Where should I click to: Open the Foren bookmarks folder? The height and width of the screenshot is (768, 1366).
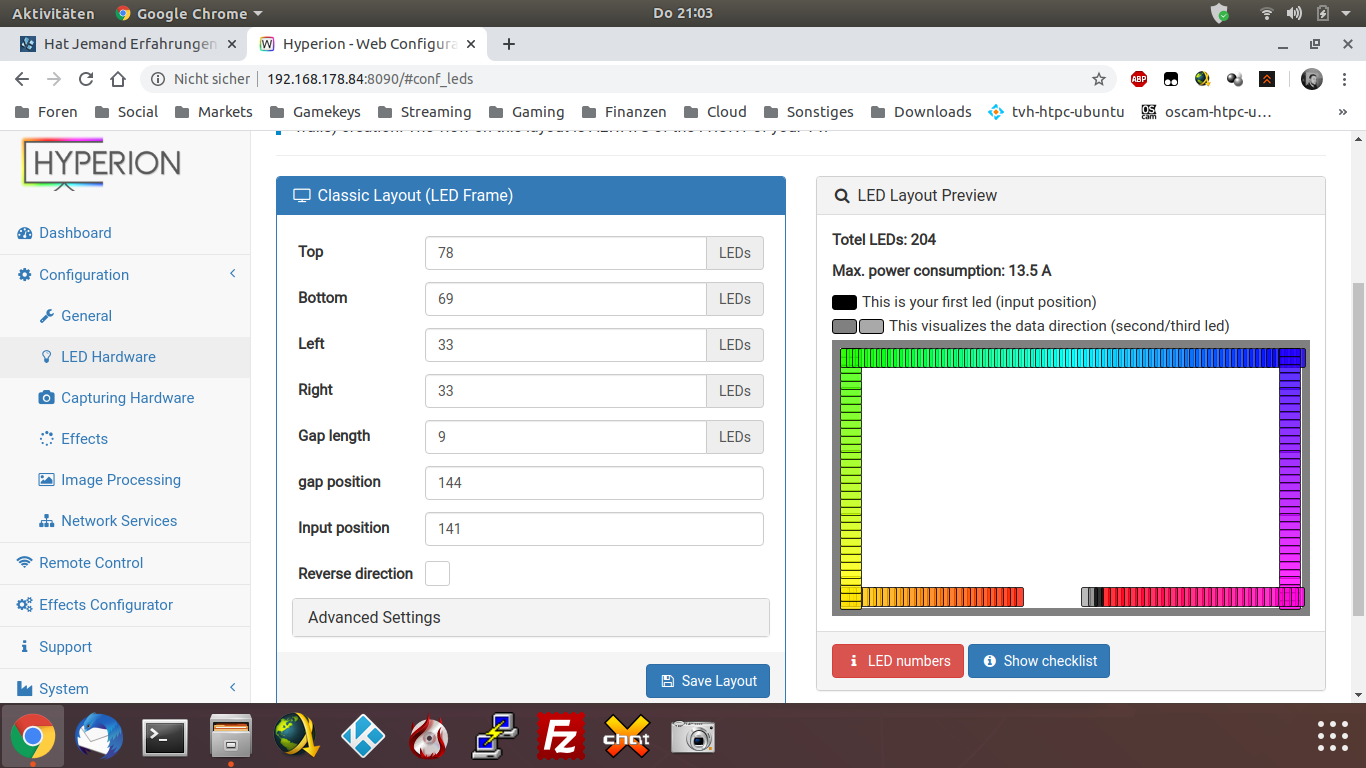pyautogui.click(x=47, y=112)
